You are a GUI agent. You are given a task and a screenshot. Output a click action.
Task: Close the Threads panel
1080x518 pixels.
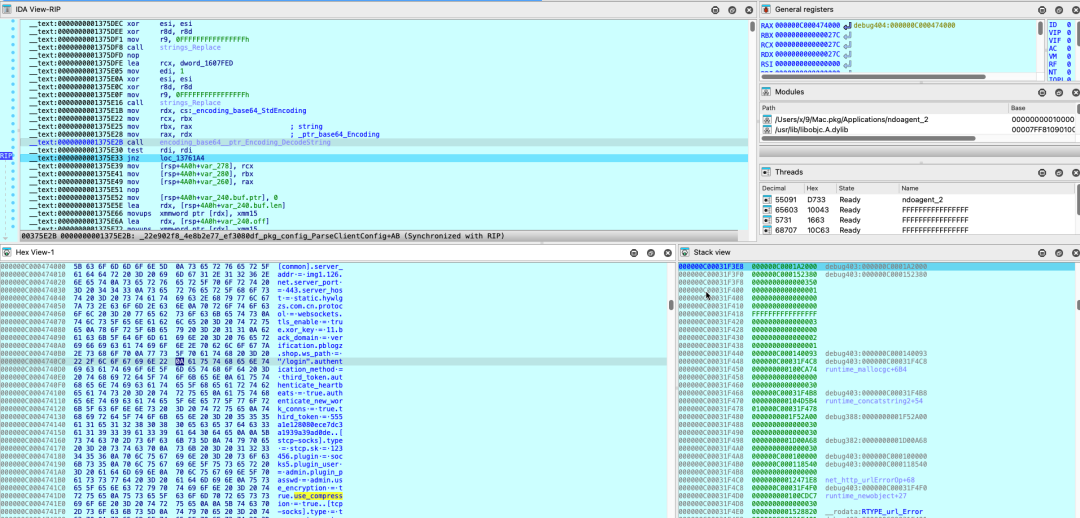click(1075, 172)
